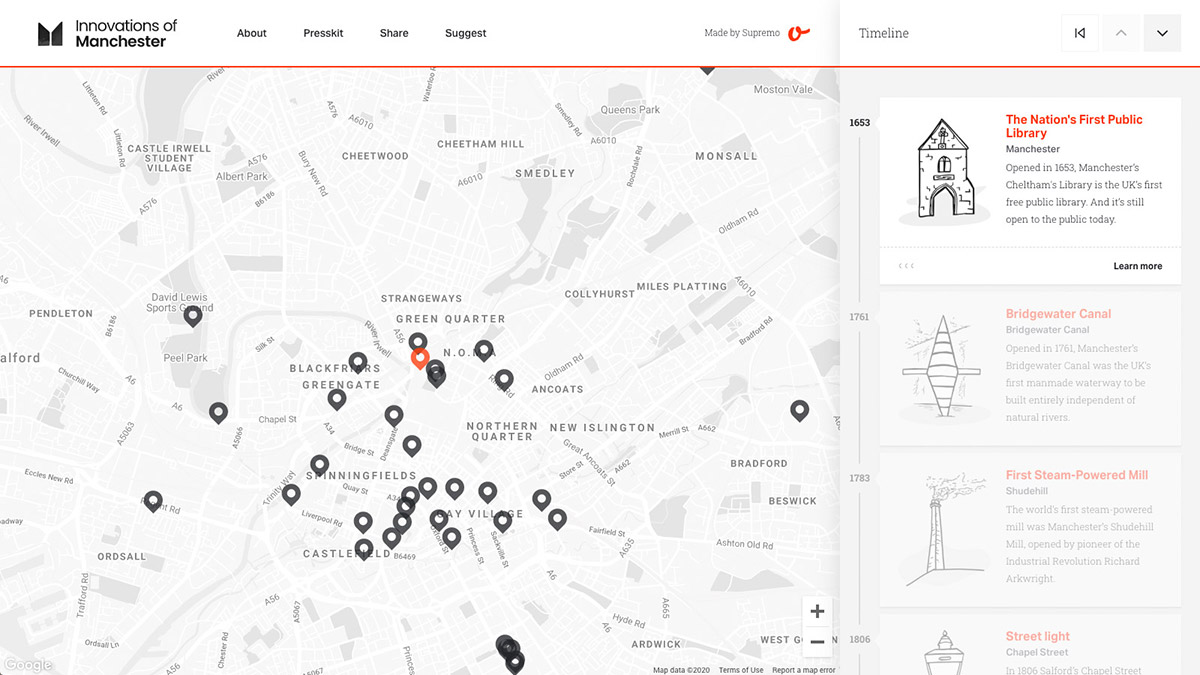The image size is (1200, 675).
Task: Click the map pin on Deansgate road
Action: [x=394, y=415]
